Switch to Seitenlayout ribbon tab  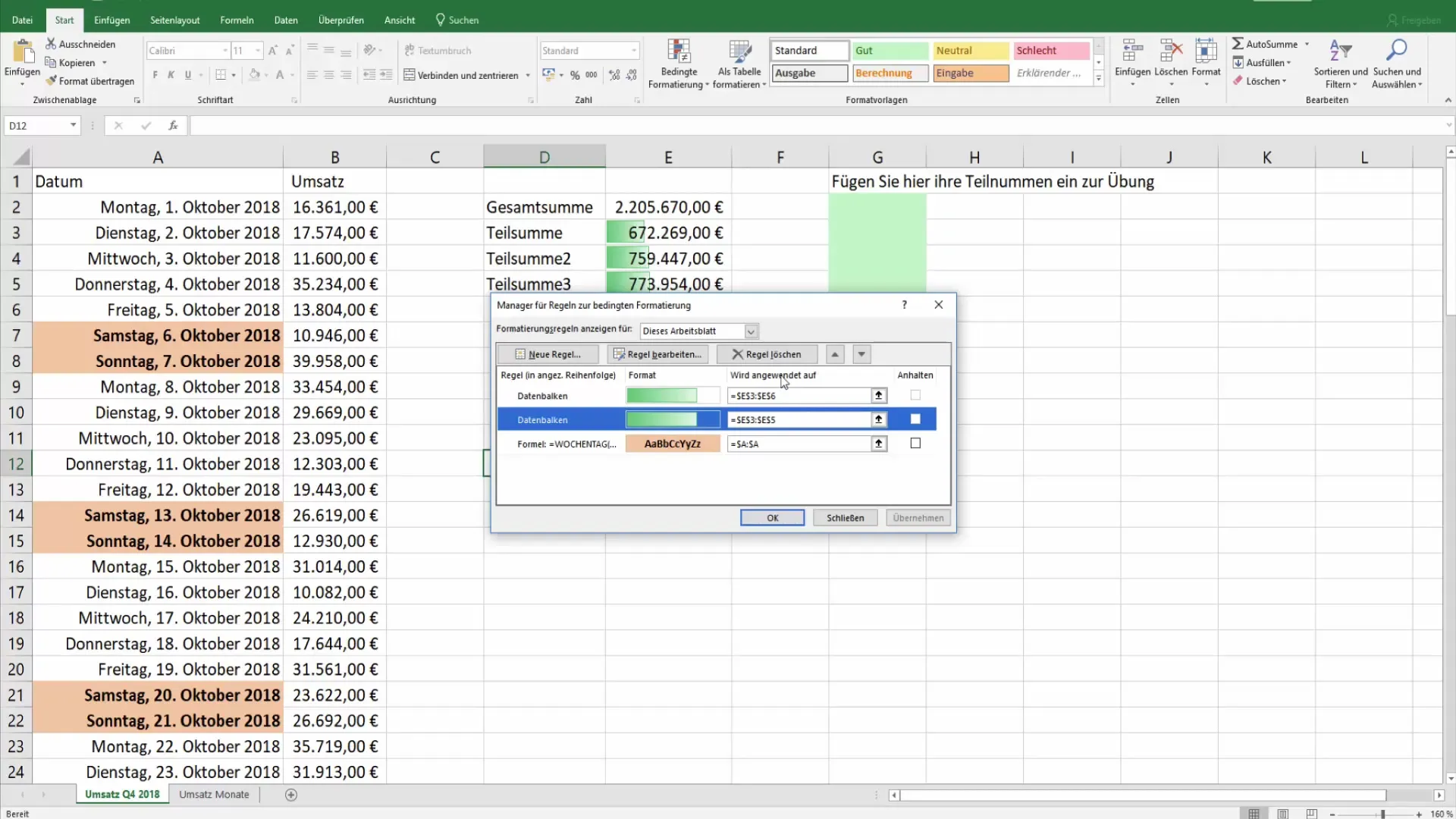click(x=174, y=20)
